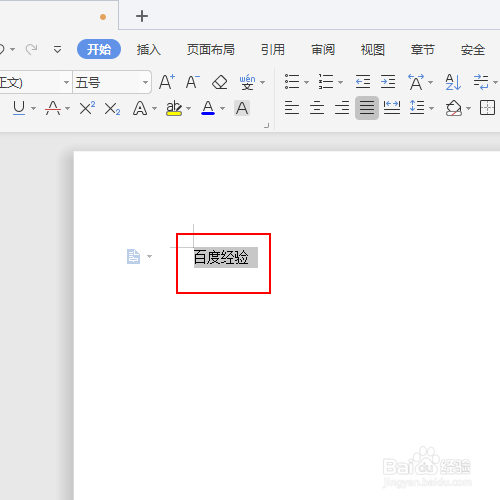Toggle underline formatting
This screenshot has height=500, width=500.
point(19,108)
